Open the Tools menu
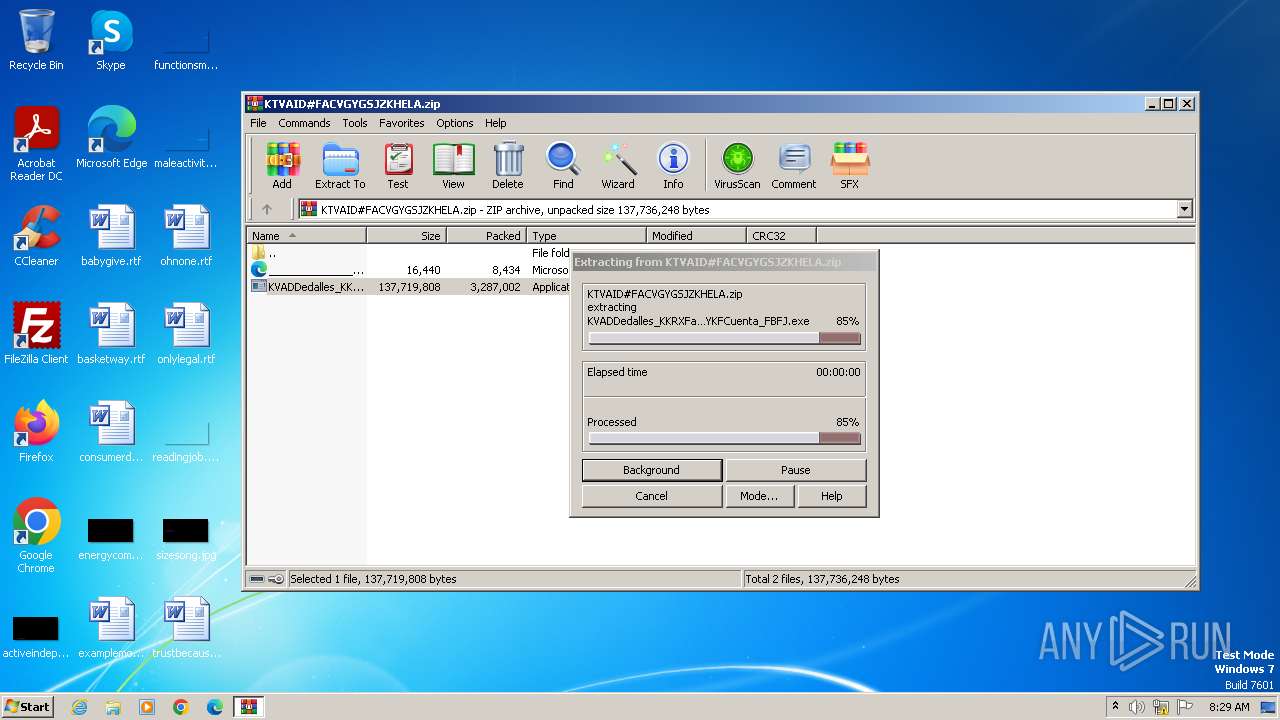 pos(355,123)
